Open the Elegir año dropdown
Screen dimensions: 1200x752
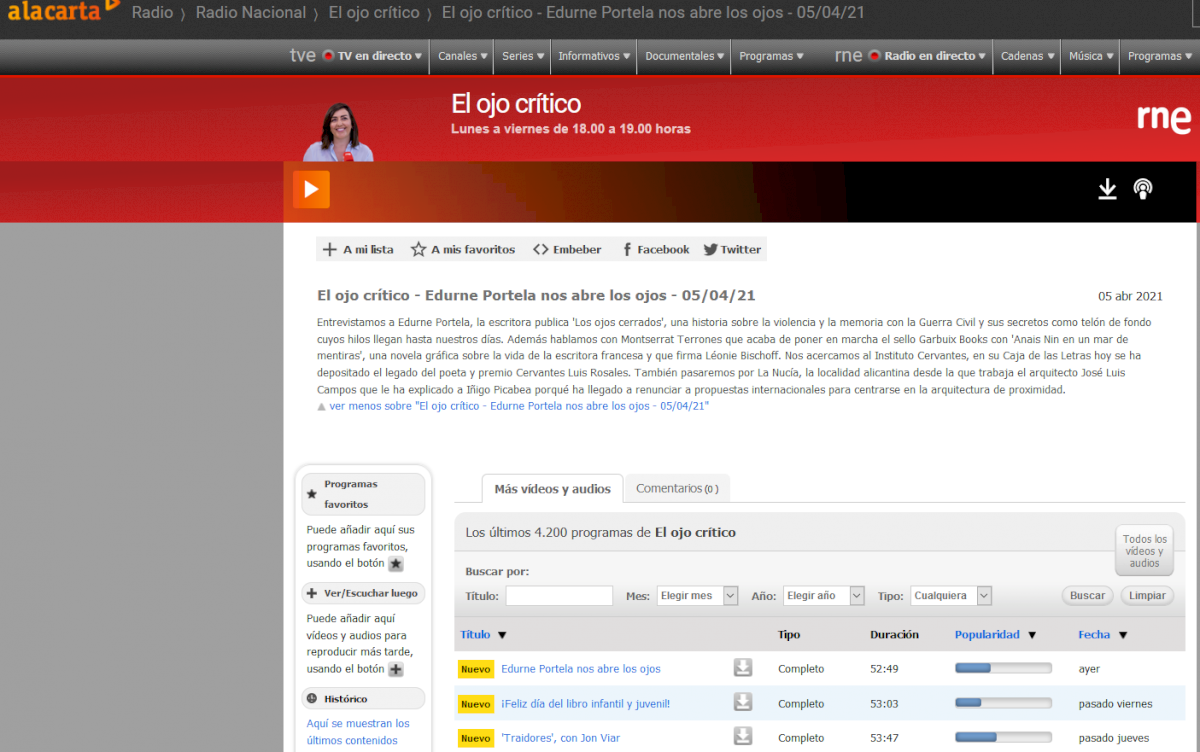point(823,595)
